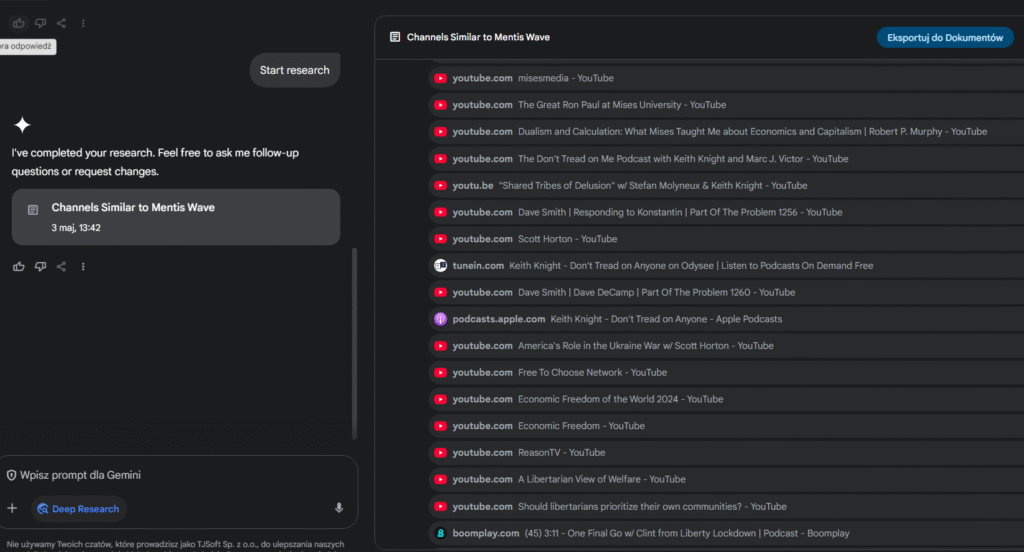This screenshot has height=552, width=1024.
Task: Click the faded share icon above Start research
Action: 61,24
